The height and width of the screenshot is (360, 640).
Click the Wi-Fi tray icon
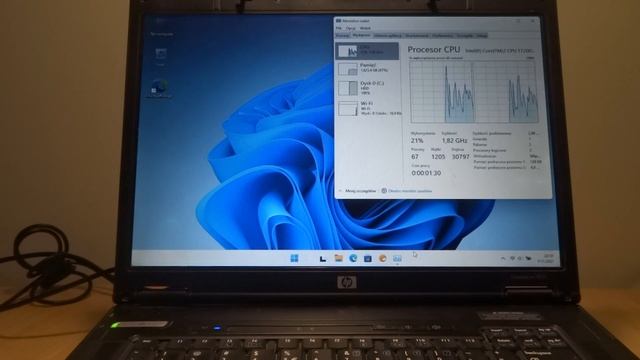(512, 258)
